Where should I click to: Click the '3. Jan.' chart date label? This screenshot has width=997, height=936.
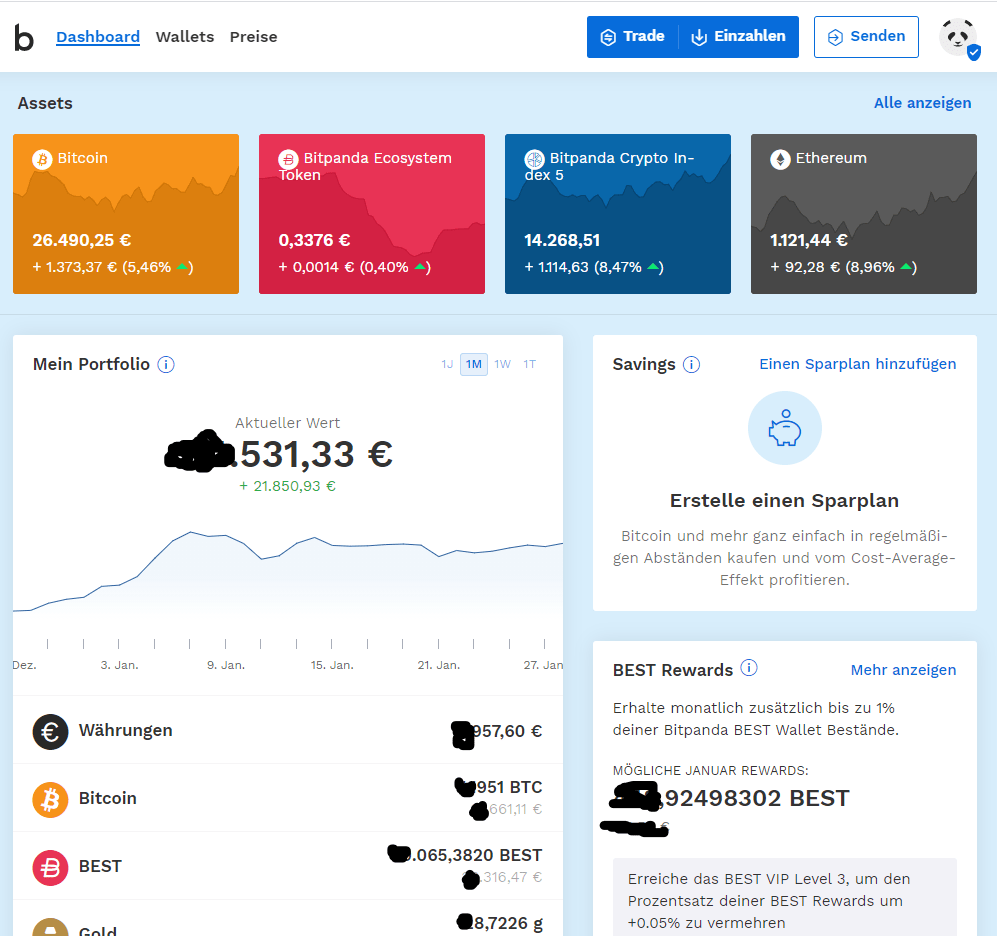(120, 665)
